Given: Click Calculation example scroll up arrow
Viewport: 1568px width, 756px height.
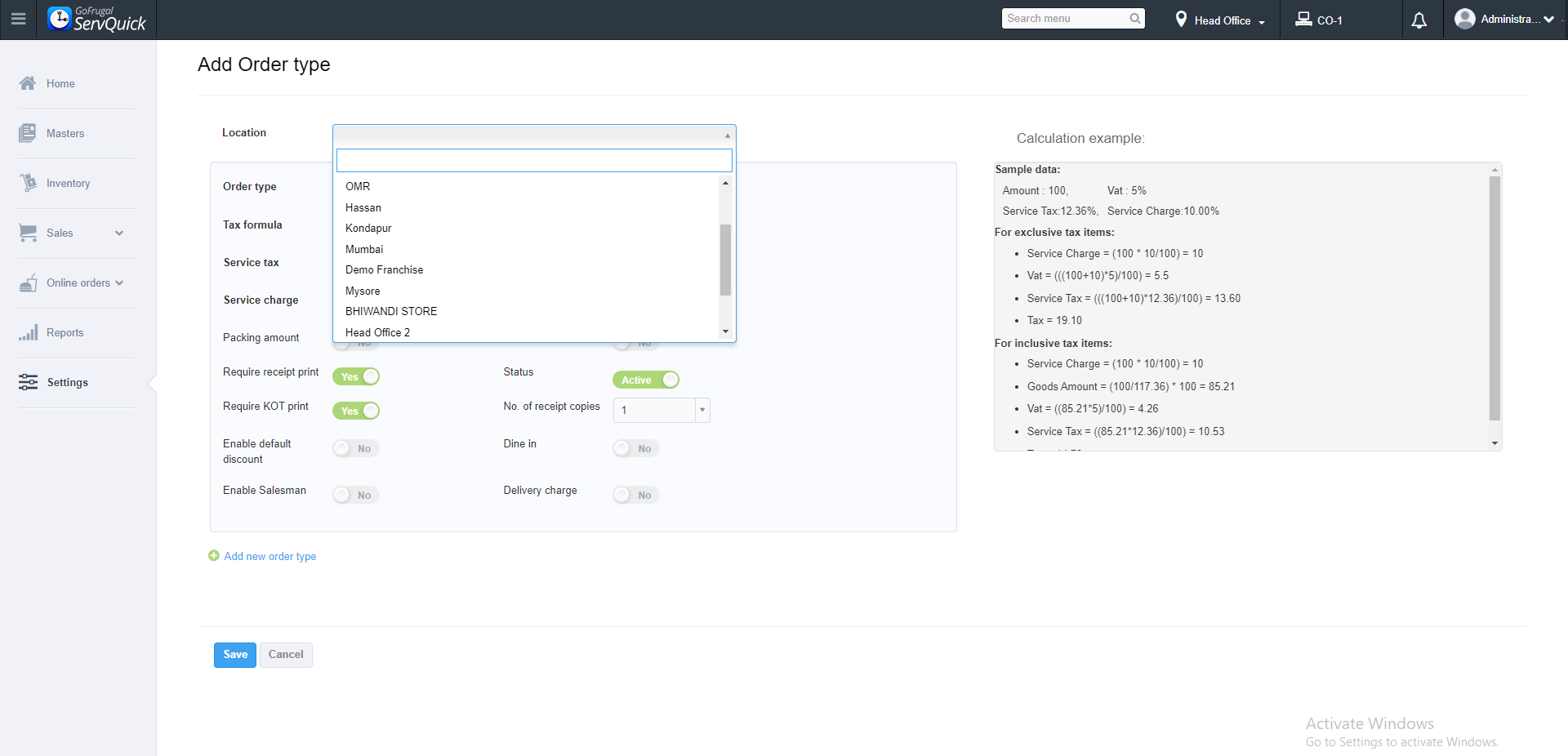Looking at the screenshot, I should pyautogui.click(x=1494, y=170).
